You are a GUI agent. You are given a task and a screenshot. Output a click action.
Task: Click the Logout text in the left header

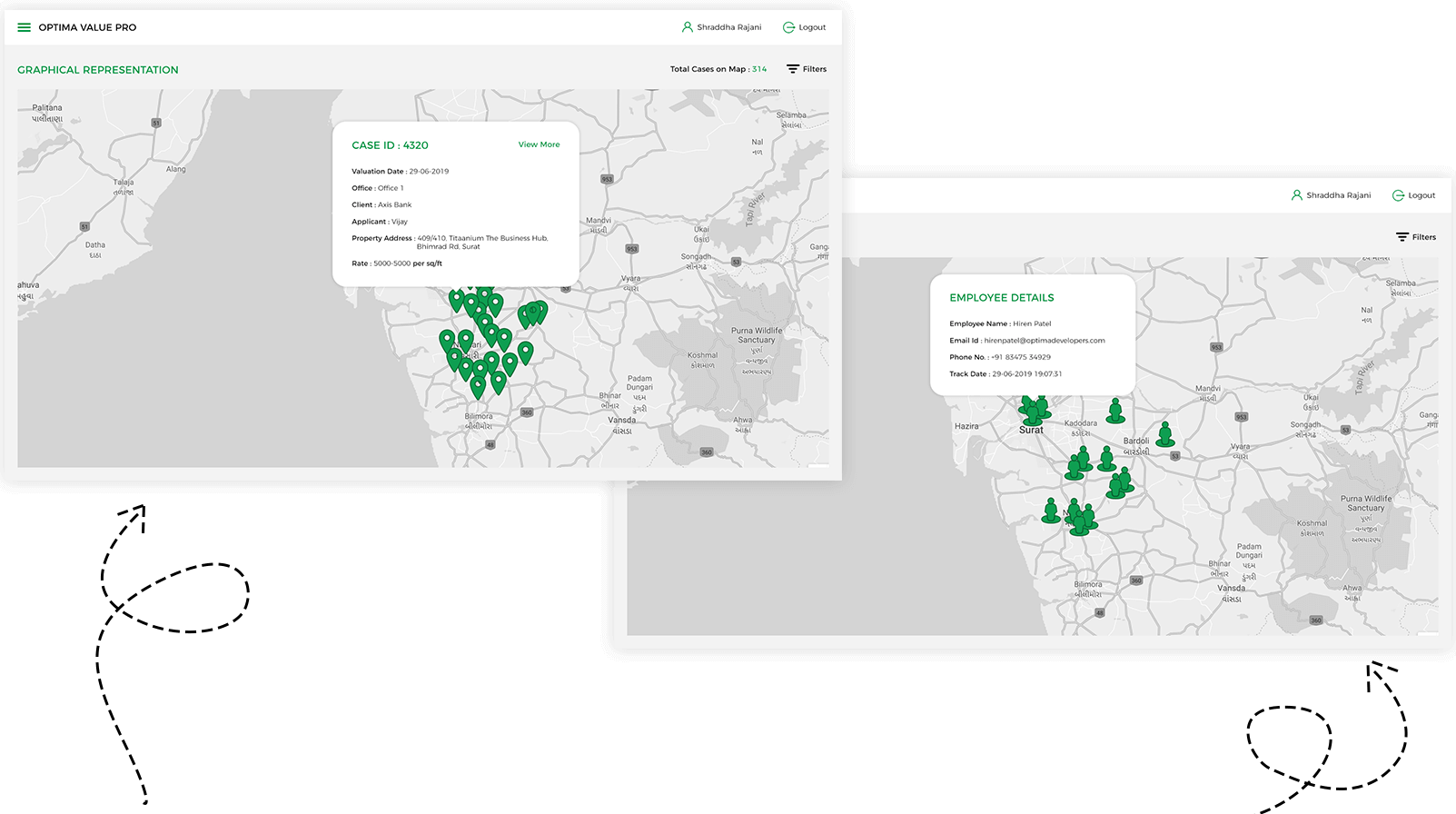812,27
